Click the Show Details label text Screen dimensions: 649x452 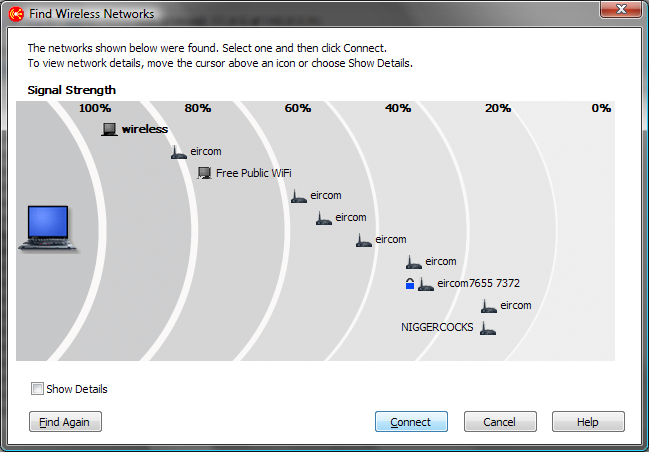[77, 389]
